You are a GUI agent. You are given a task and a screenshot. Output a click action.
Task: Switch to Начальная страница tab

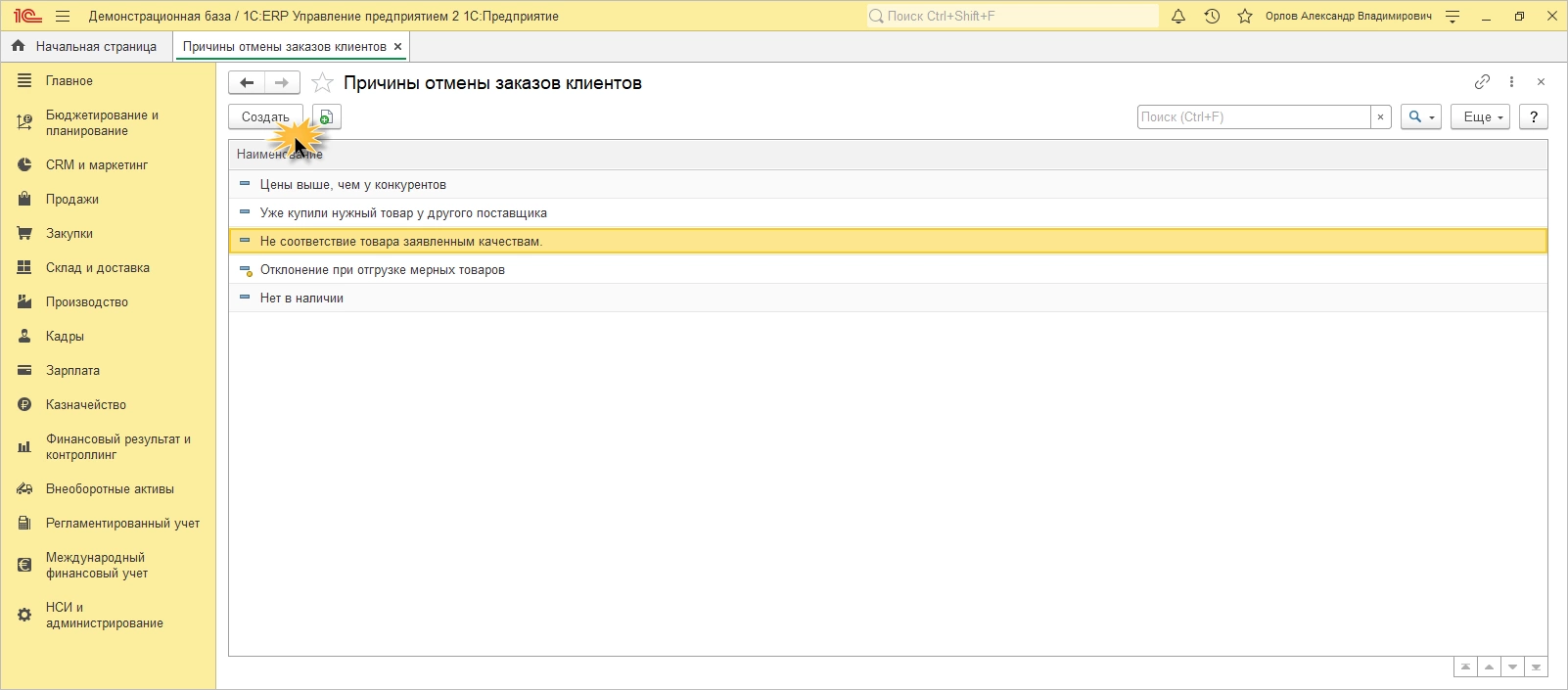point(85,46)
